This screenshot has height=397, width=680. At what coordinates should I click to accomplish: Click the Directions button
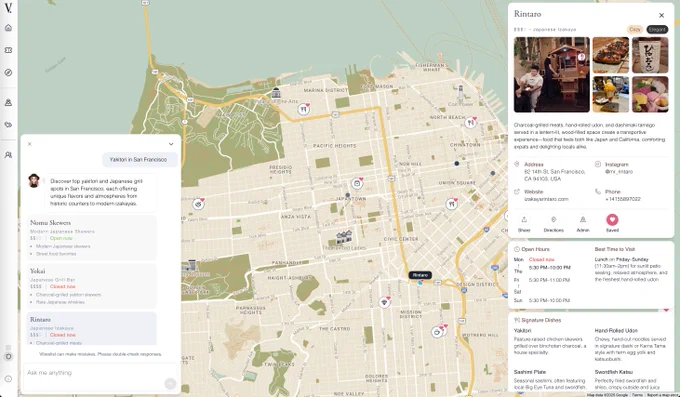pyautogui.click(x=553, y=224)
